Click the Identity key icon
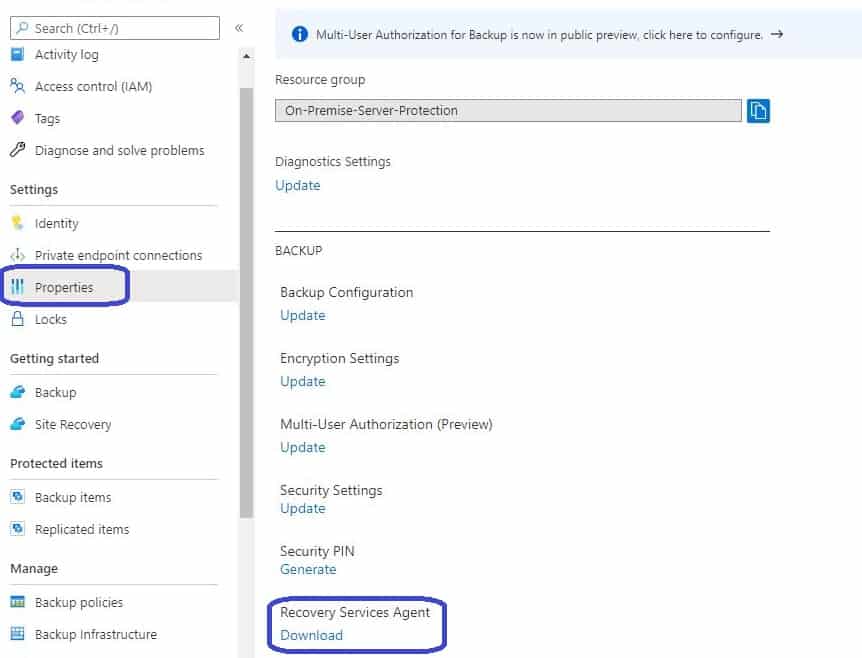862x658 pixels. [x=18, y=223]
